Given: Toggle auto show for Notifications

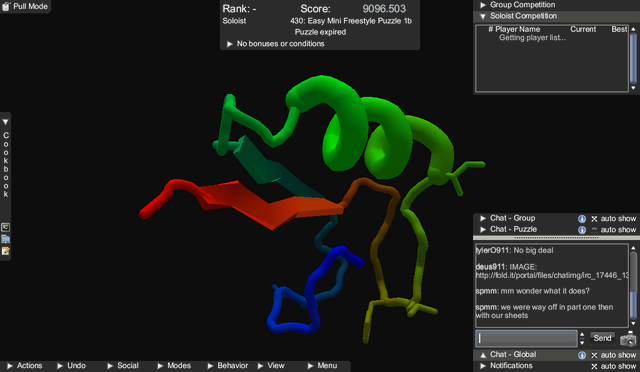Looking at the screenshot, I should [x=594, y=366].
